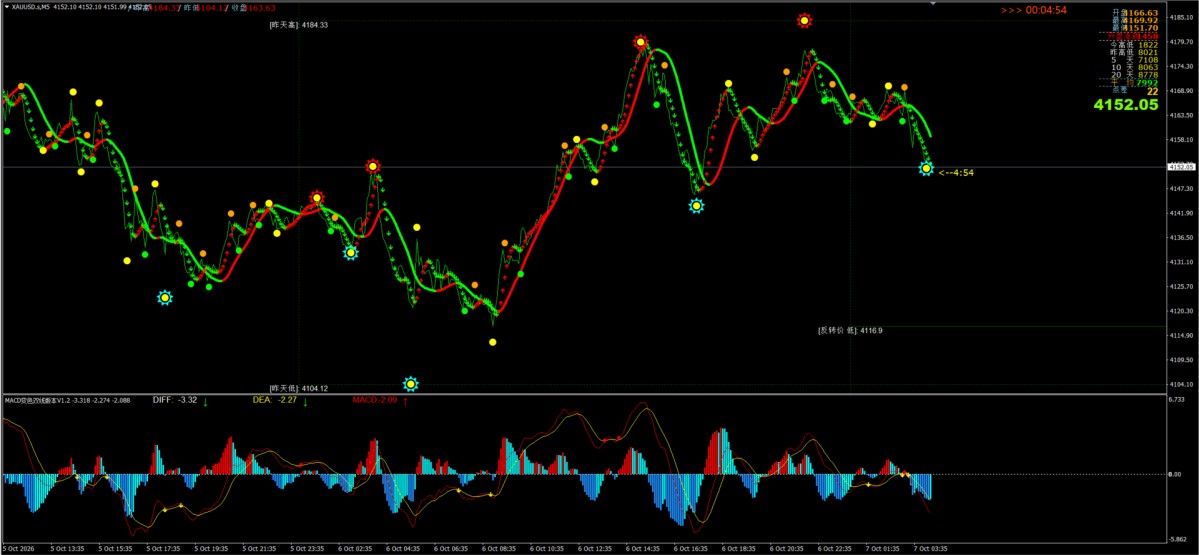Select red sun marker below the countdown timer
Viewport: 1199px width, 555px height.
[804, 21]
